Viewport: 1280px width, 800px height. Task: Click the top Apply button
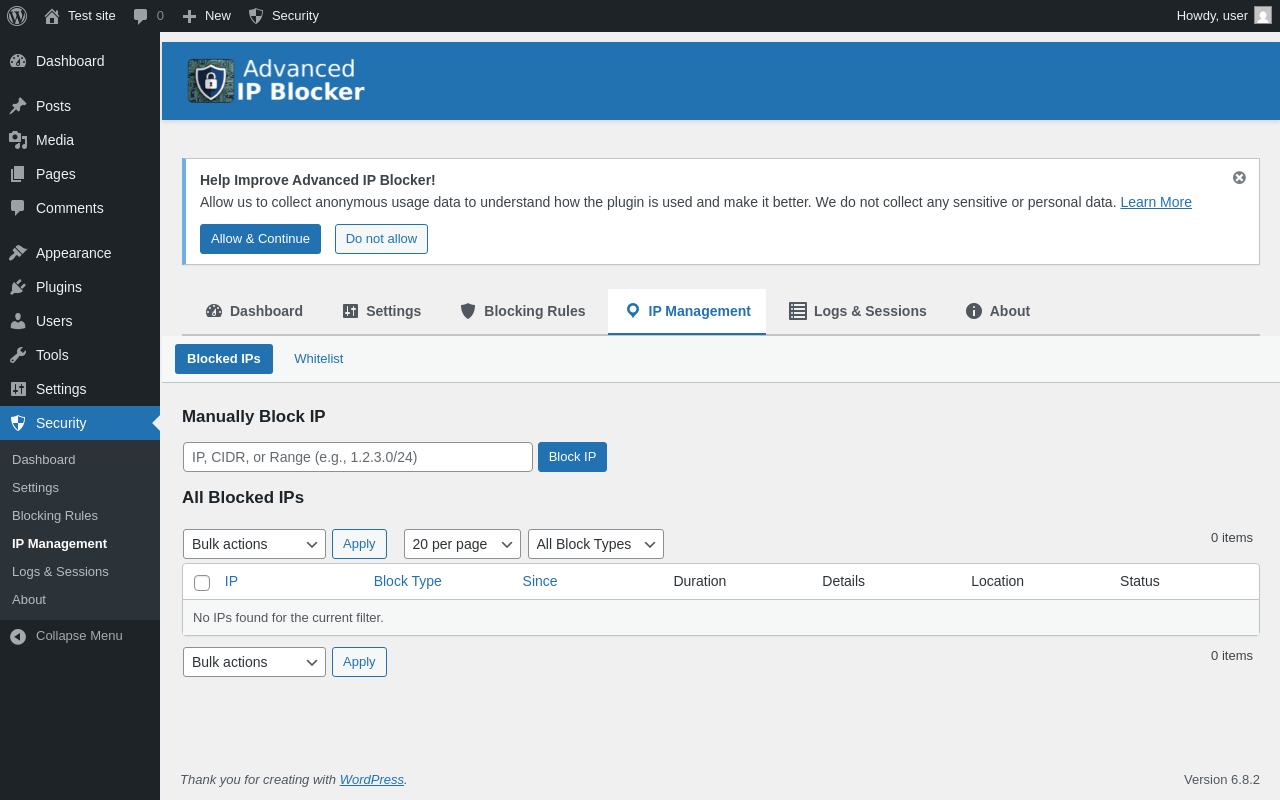pos(359,544)
